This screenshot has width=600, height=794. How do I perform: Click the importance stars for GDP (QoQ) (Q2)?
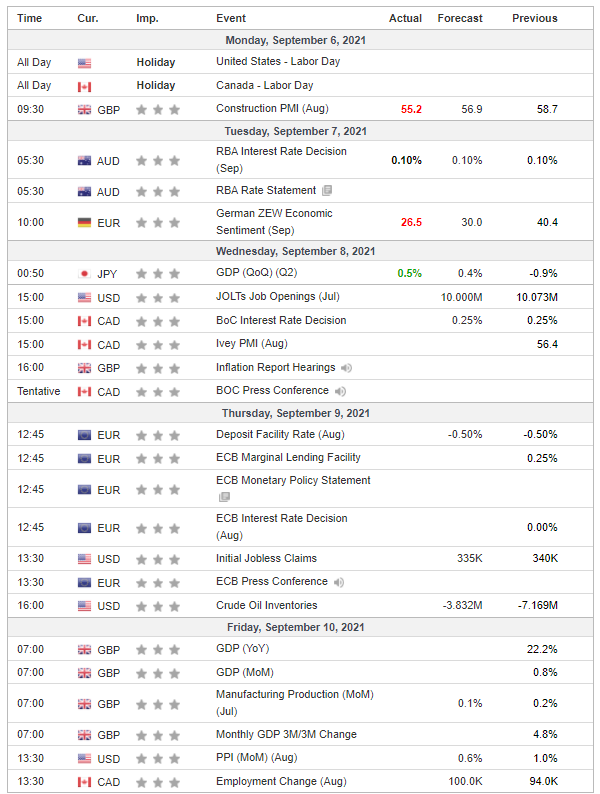[x=158, y=274]
